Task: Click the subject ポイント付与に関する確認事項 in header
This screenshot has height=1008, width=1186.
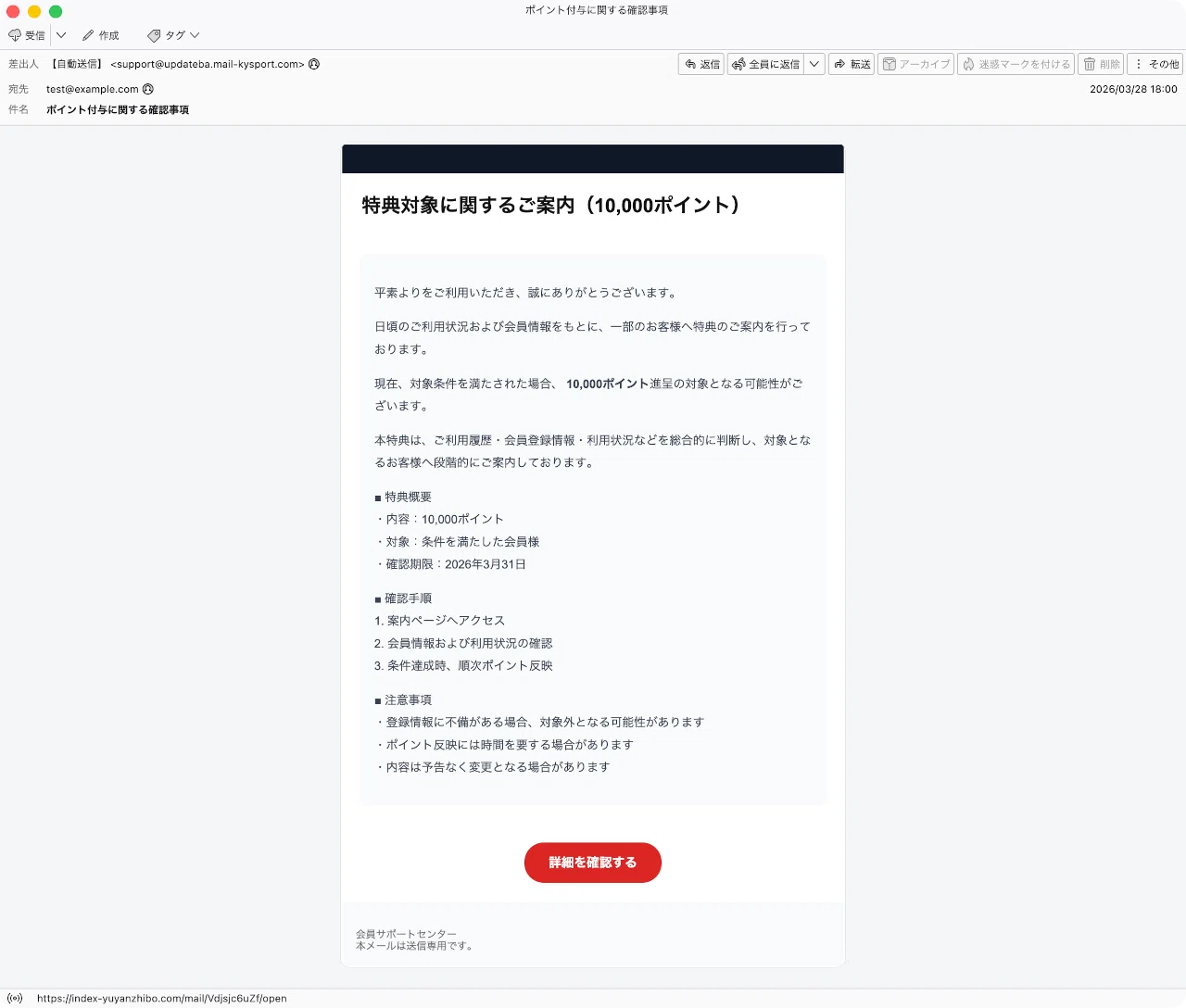Action: (118, 109)
